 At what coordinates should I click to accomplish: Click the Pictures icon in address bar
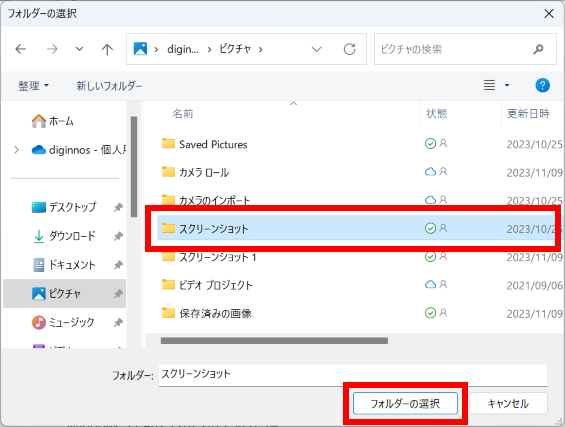coord(140,49)
